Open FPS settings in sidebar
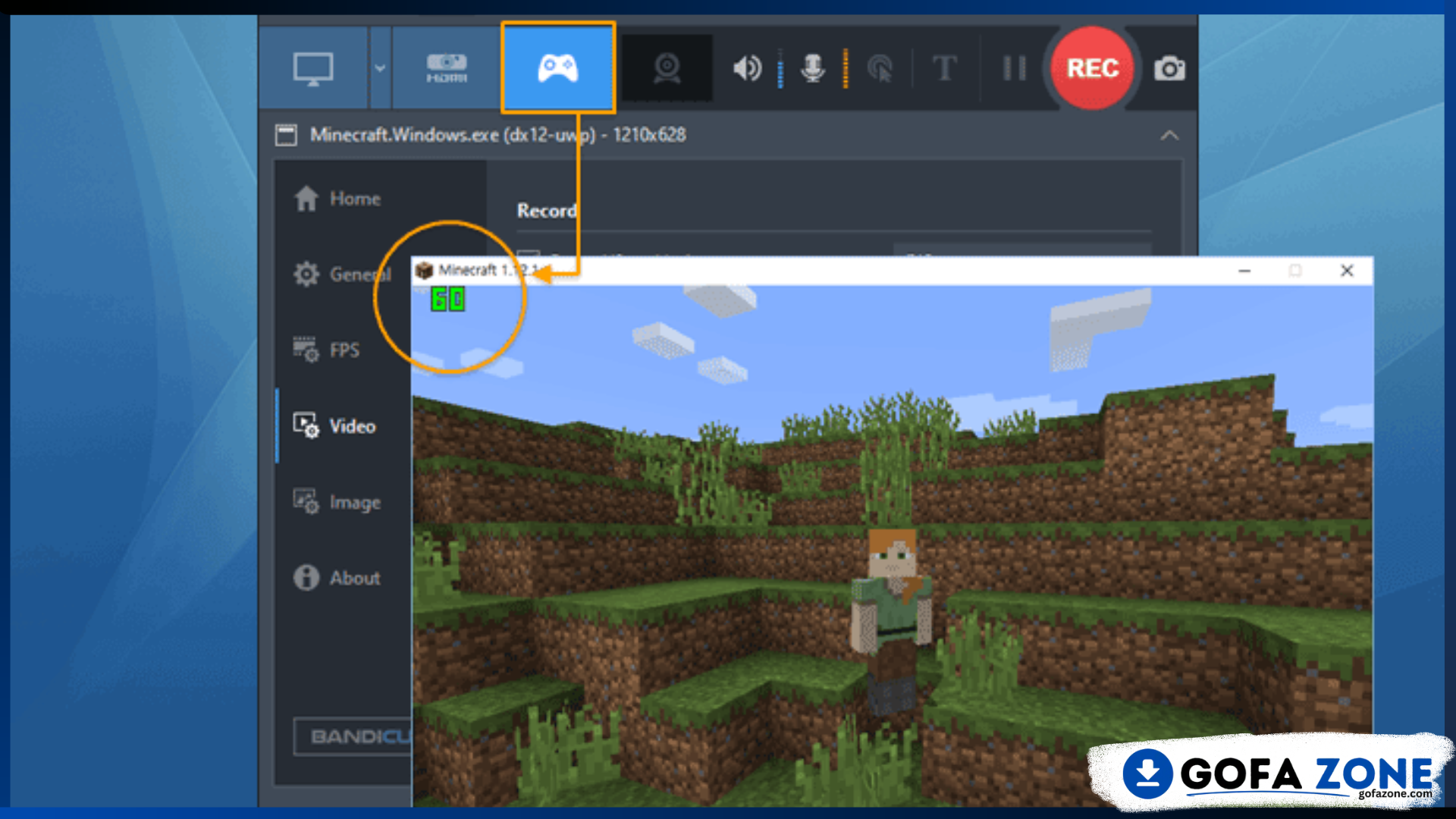Image resolution: width=1456 pixels, height=819 pixels. [327, 350]
